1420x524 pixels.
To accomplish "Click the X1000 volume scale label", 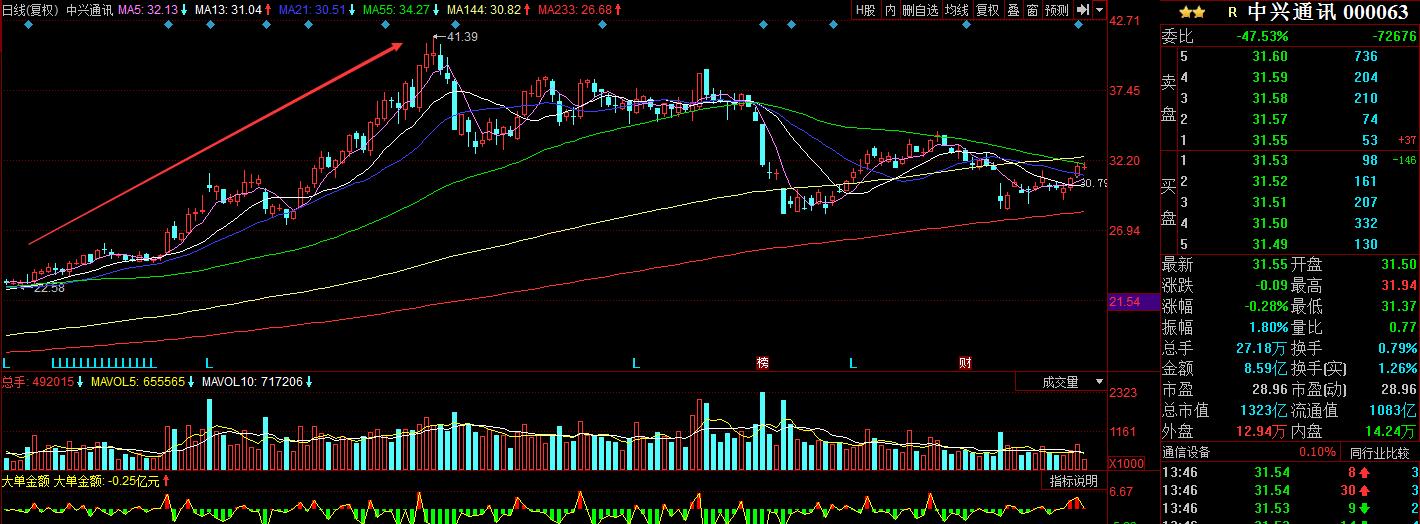I will click(1128, 464).
